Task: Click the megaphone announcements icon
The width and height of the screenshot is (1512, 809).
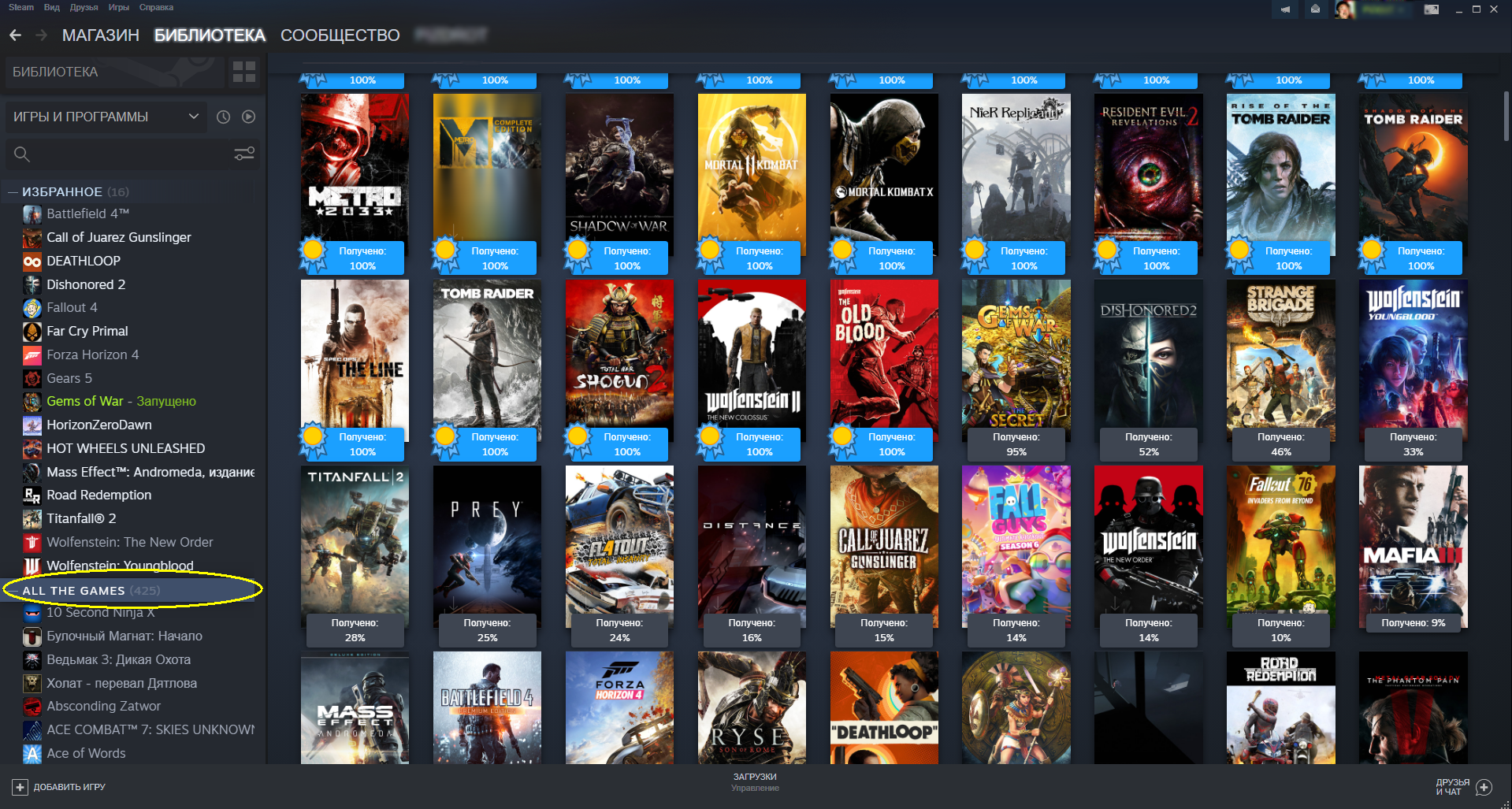Action: pyautogui.click(x=1285, y=9)
